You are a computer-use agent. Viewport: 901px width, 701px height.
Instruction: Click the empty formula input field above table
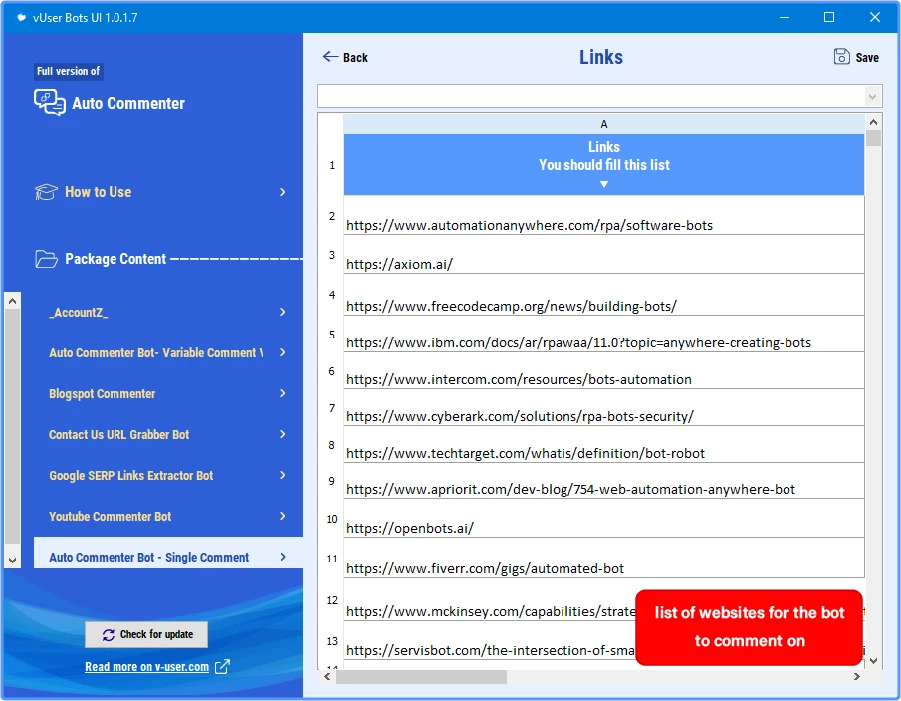click(592, 97)
